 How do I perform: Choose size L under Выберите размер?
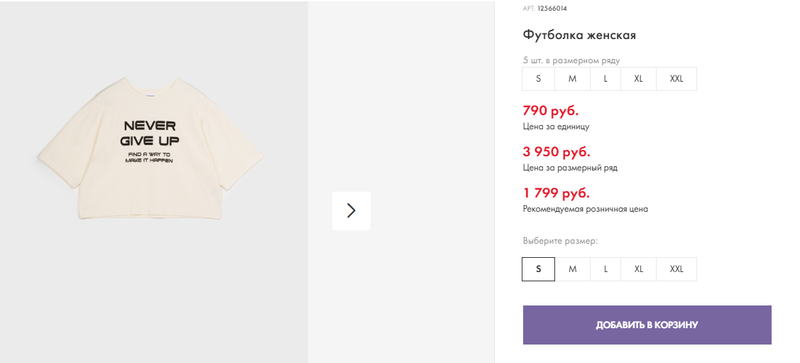[606, 269]
